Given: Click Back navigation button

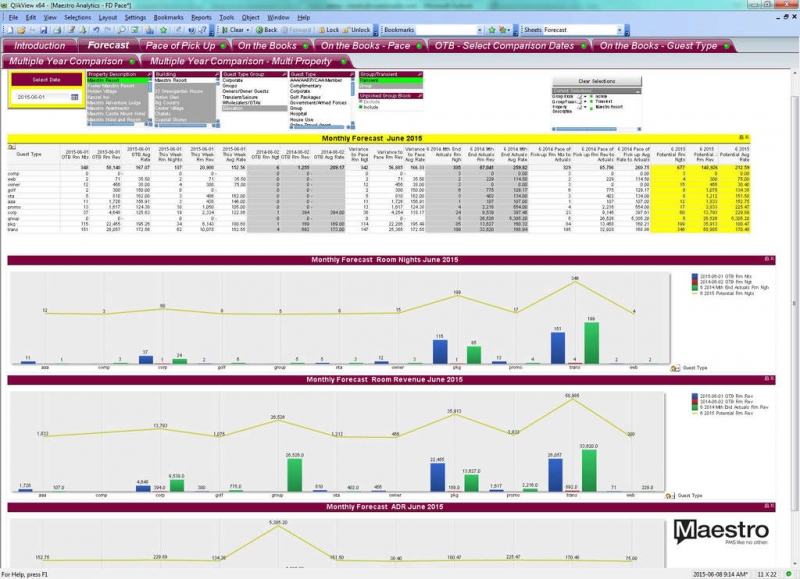Looking at the screenshot, I should [266, 30].
